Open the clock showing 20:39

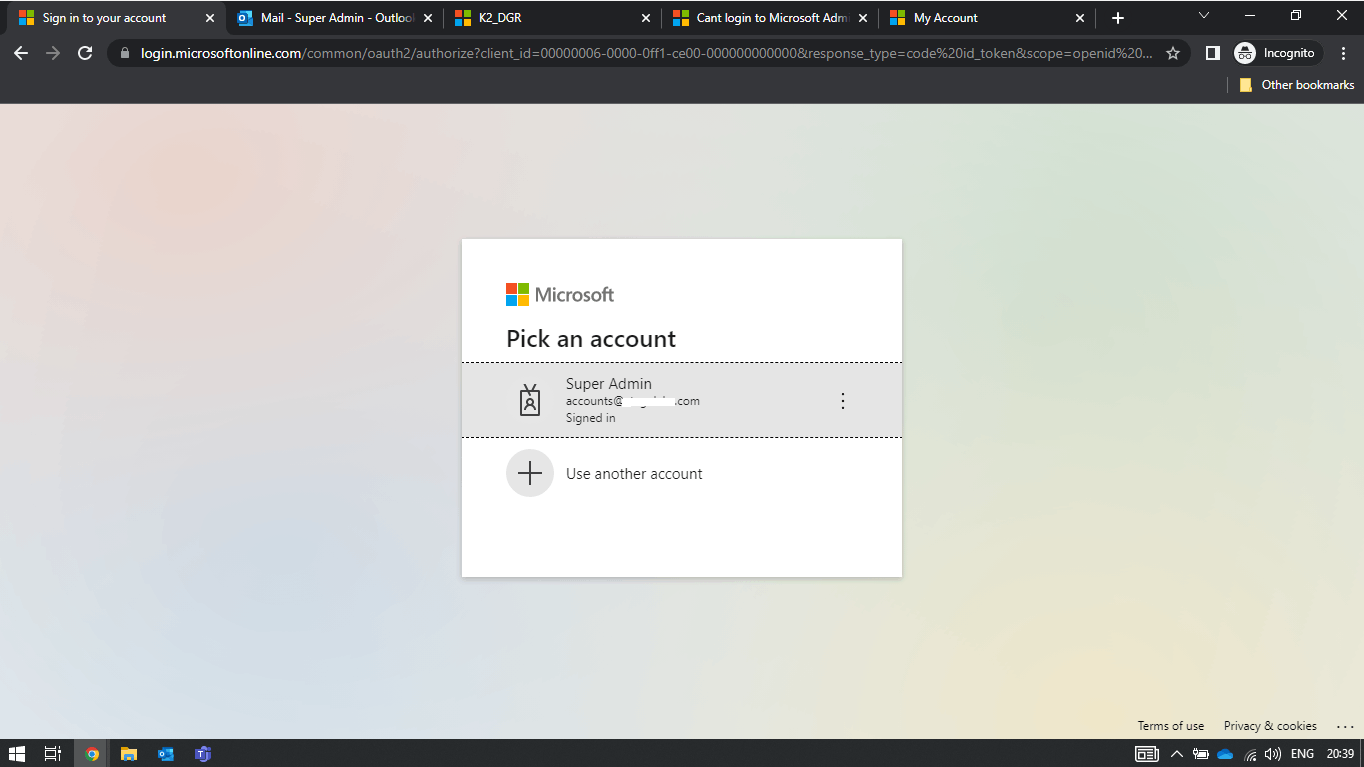tap(1340, 754)
